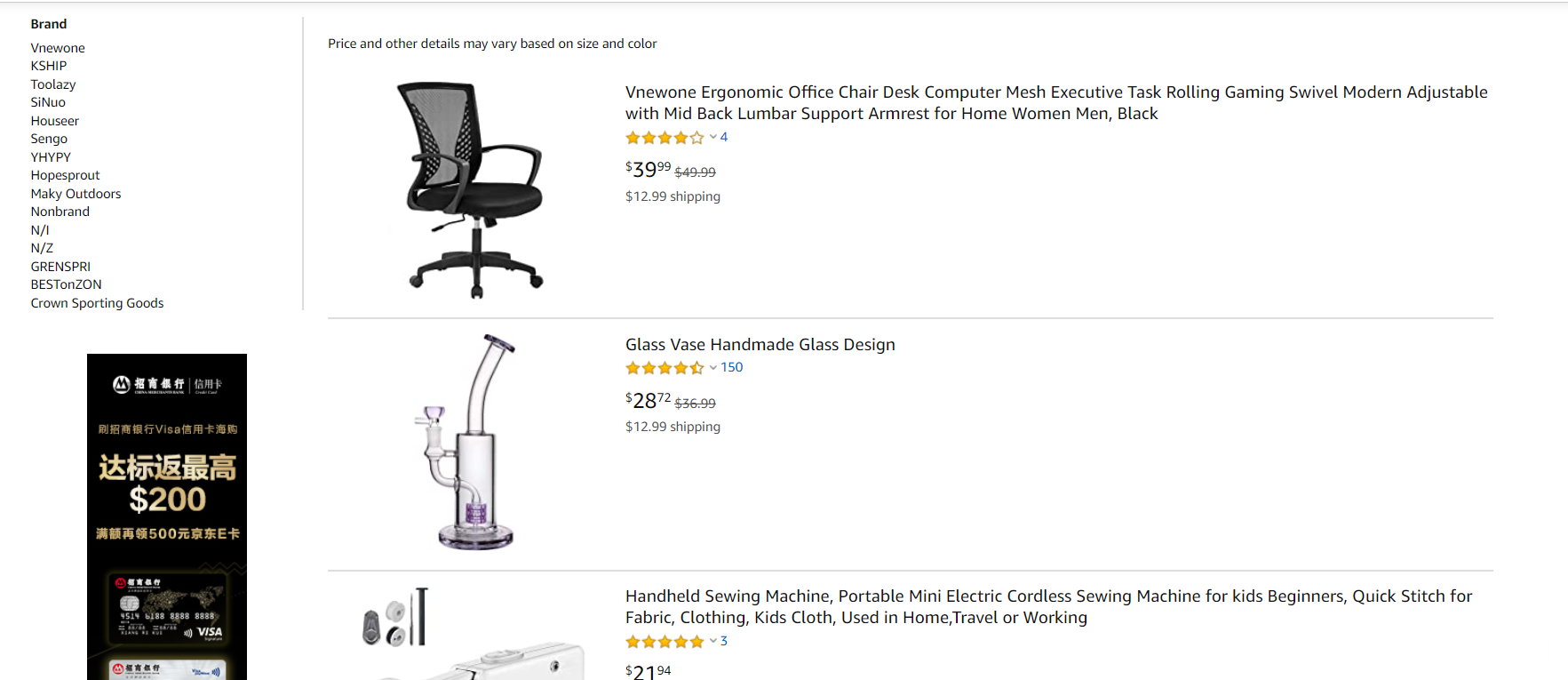Open the Glass Vase Handmade Glass Design link

[x=760, y=345]
